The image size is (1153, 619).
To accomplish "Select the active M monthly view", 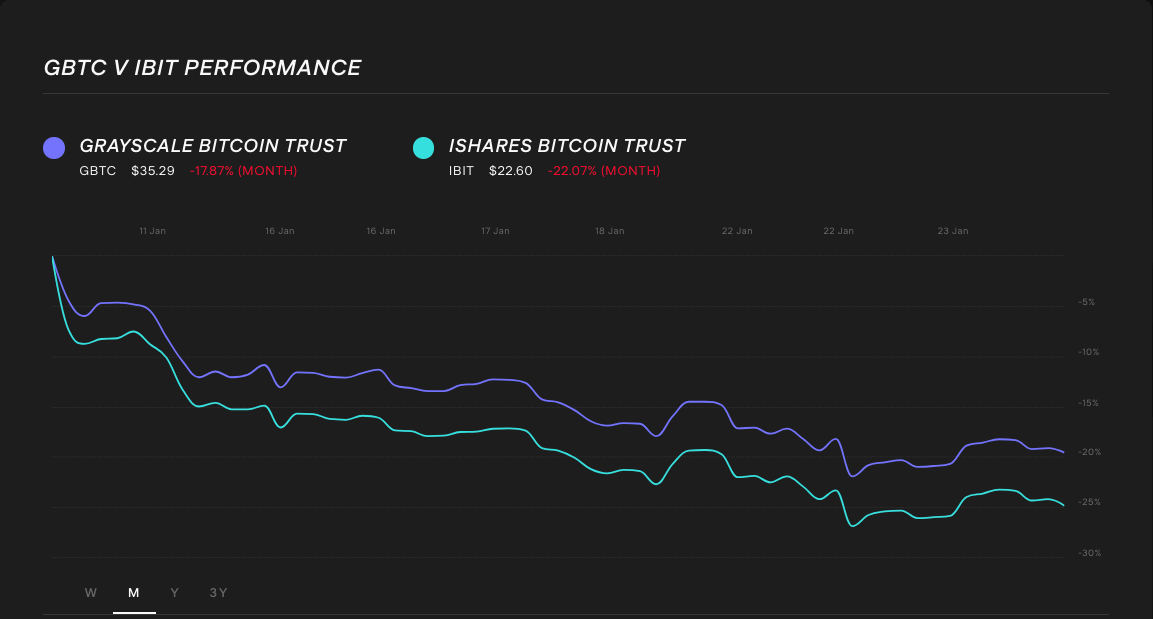I will pyautogui.click(x=133, y=592).
